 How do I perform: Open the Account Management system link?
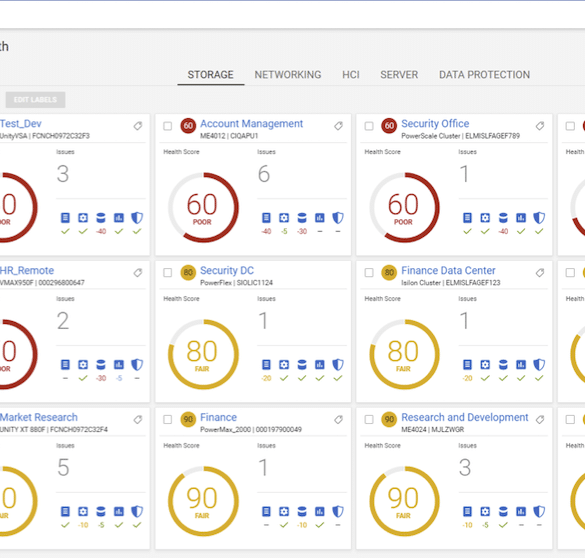(251, 123)
